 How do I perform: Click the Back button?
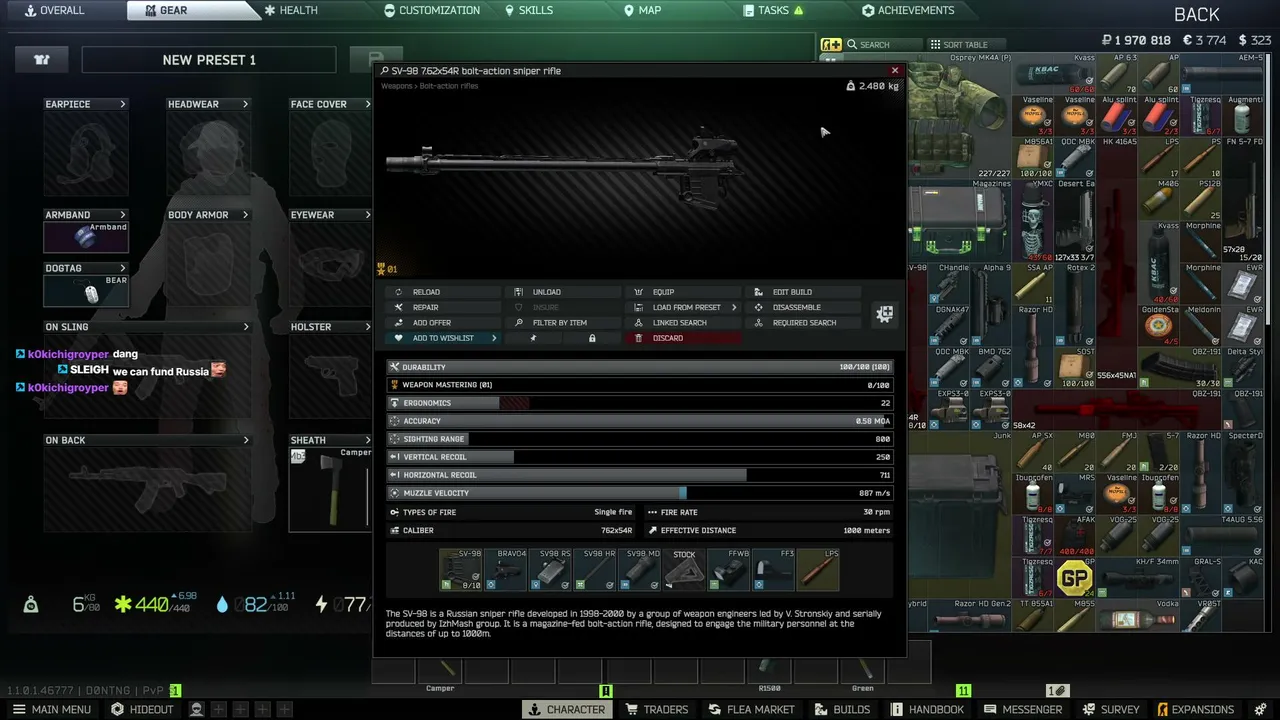(x=1197, y=15)
